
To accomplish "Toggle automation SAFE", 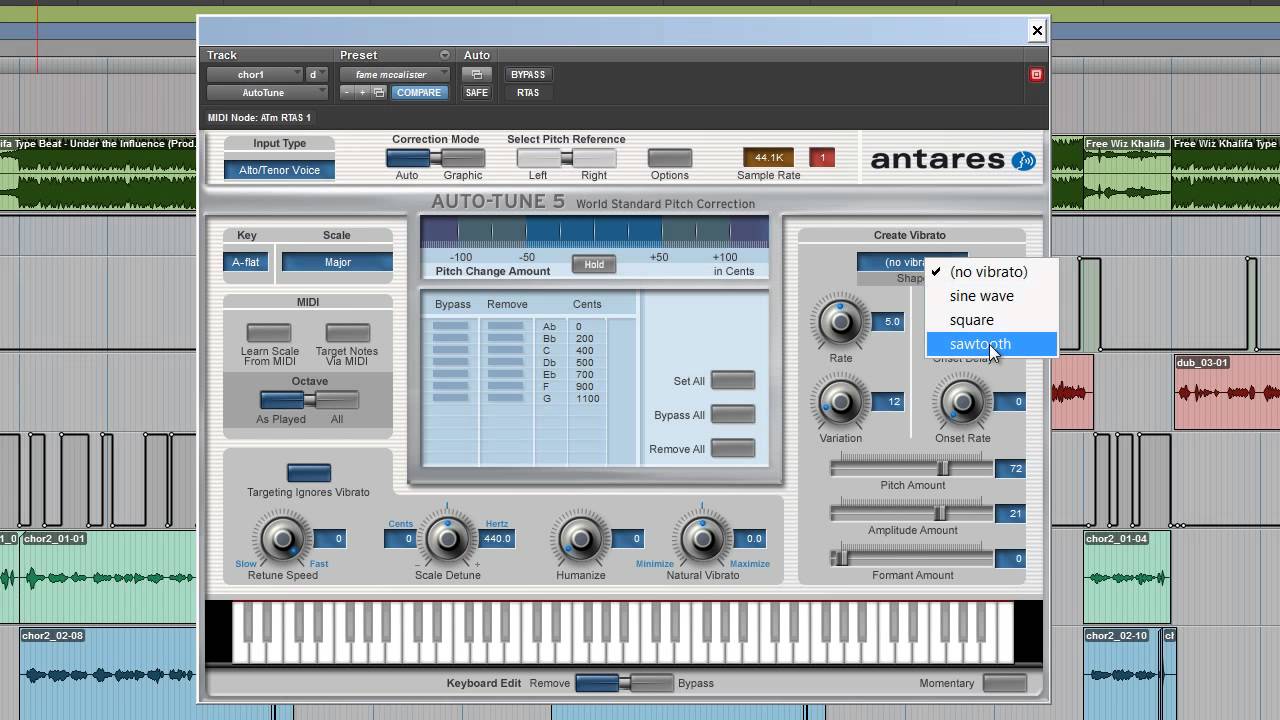I will [477, 92].
